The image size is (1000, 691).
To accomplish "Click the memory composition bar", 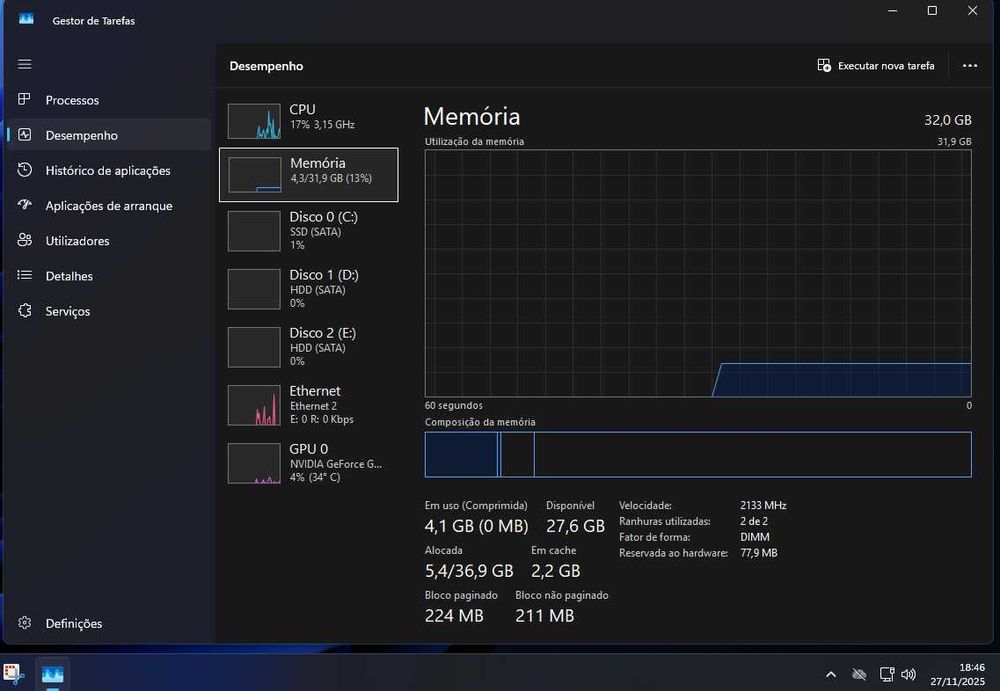I will (x=698, y=454).
